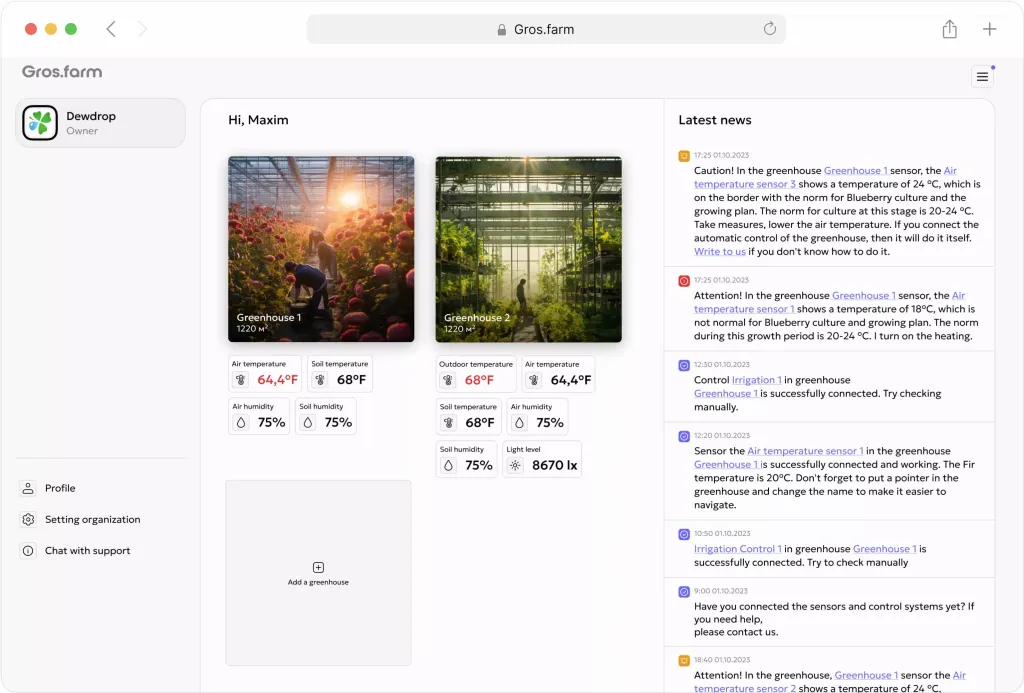This screenshot has width=1024, height=693.
Task: Click the Hi, Maxim greeting
Action: point(258,120)
